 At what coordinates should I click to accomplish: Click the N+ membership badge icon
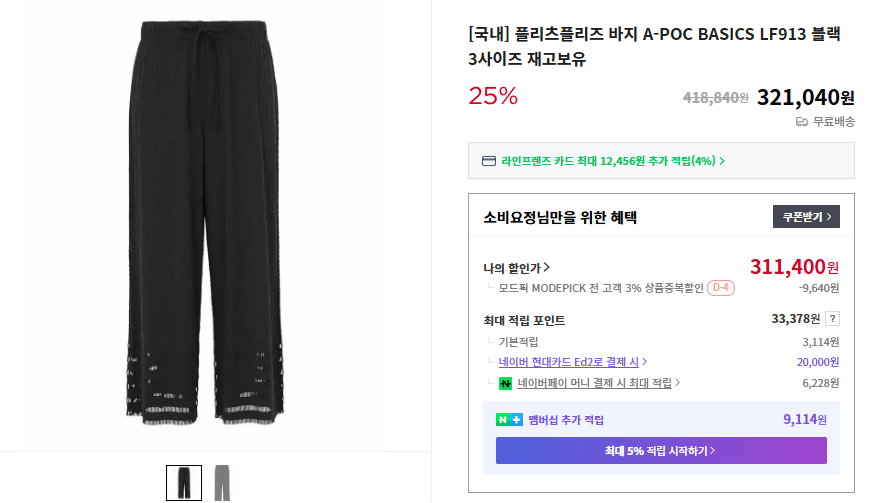point(509,420)
